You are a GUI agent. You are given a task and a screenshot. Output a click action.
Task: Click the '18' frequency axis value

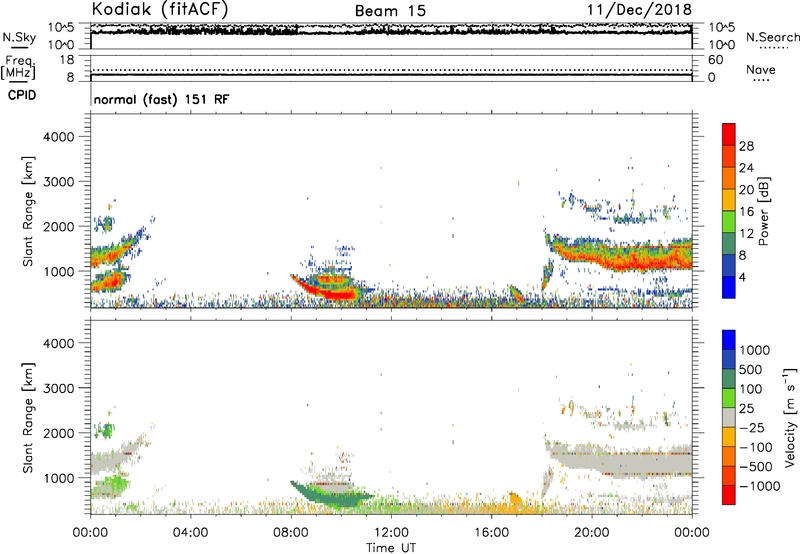67,60
